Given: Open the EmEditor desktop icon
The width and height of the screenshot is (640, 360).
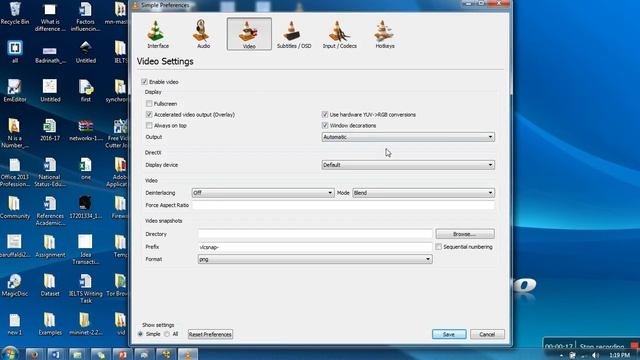Looking at the screenshot, I should (x=15, y=91).
